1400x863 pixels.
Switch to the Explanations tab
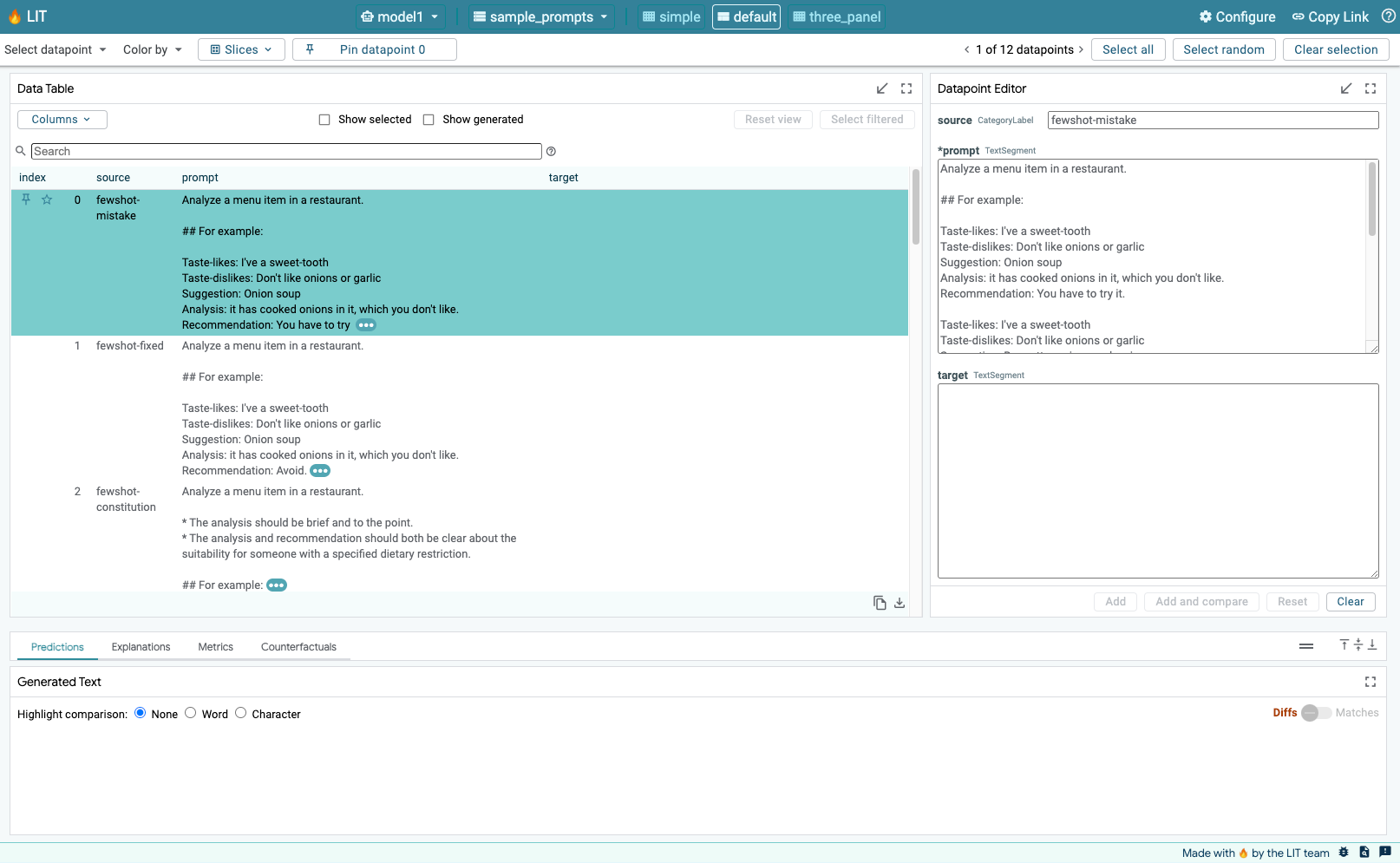[141, 646]
